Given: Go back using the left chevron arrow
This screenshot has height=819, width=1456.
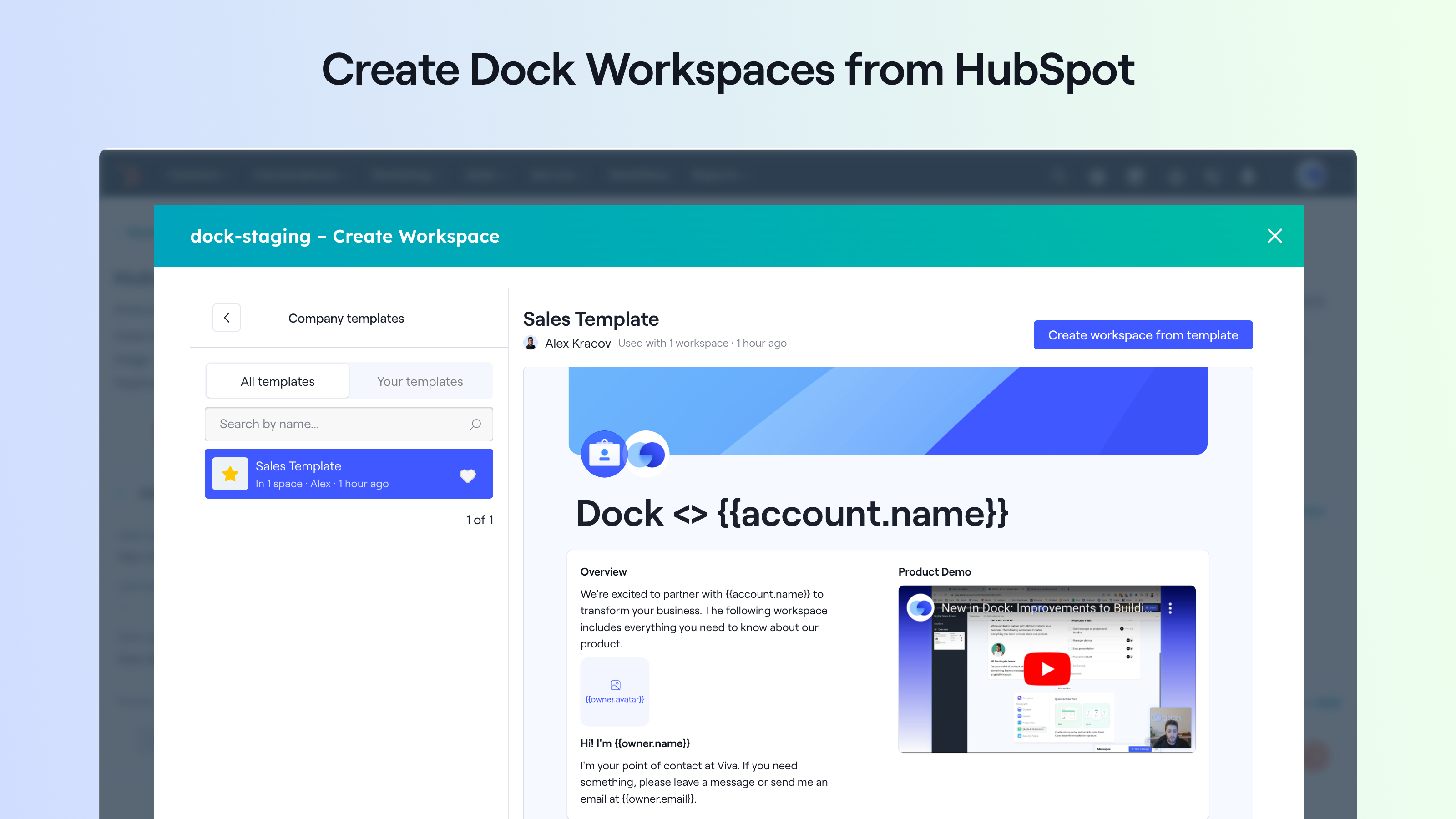Looking at the screenshot, I should pyautogui.click(x=226, y=318).
